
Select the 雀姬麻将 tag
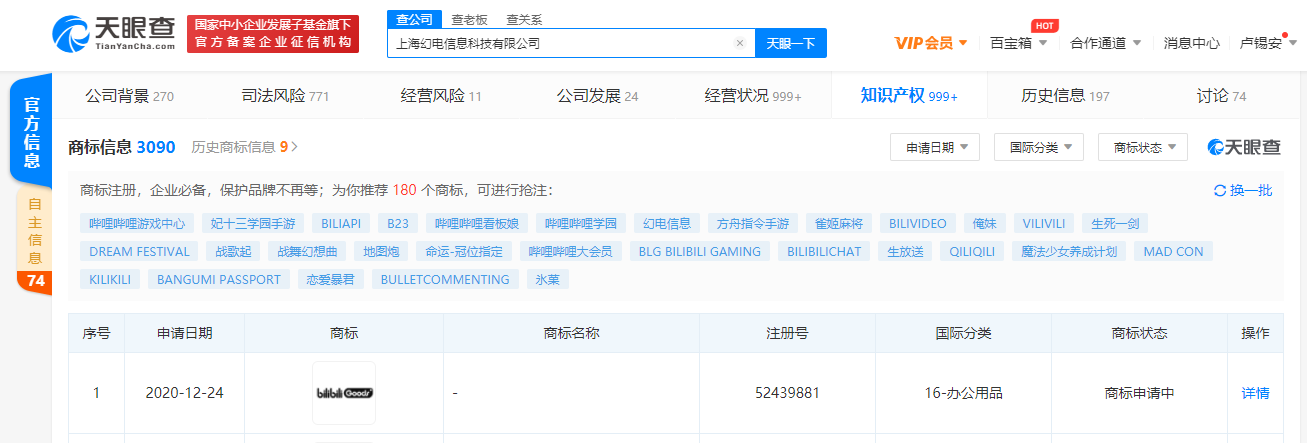click(x=840, y=223)
